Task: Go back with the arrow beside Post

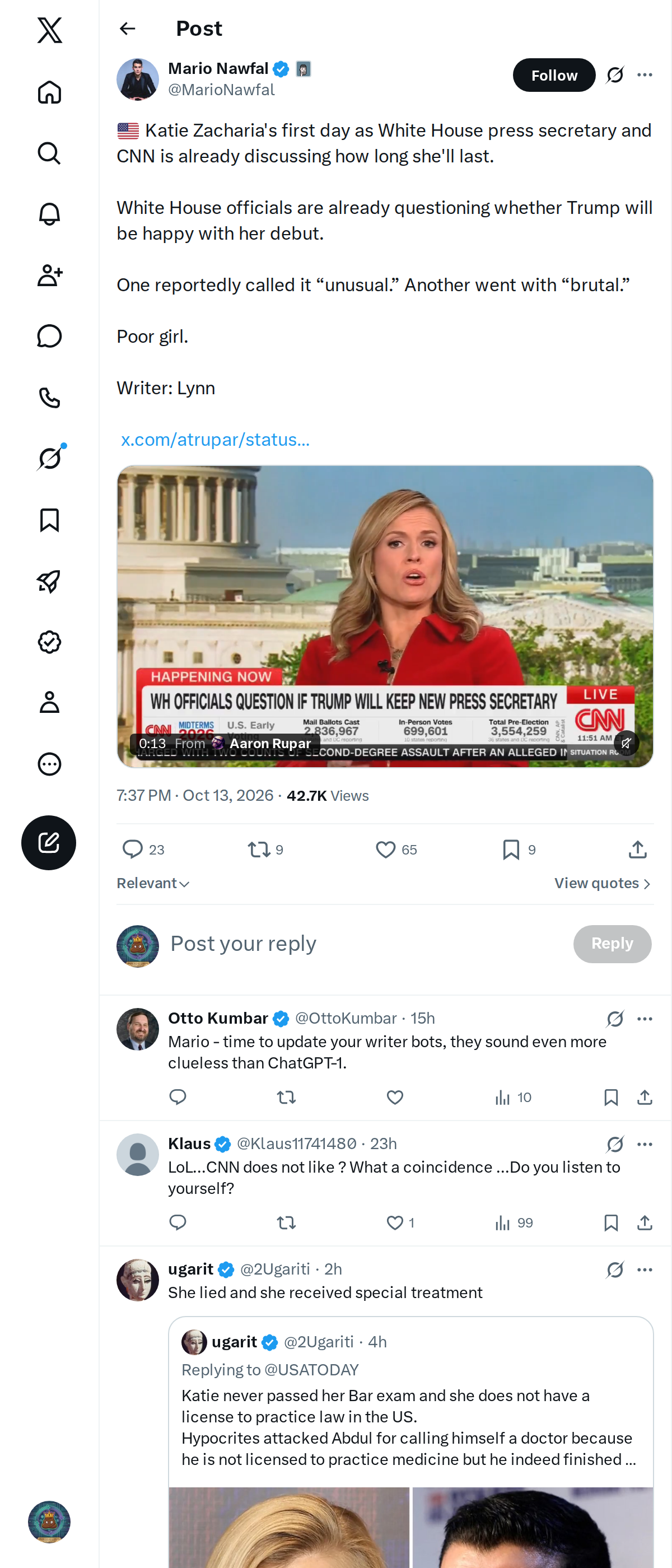Action: tap(127, 29)
